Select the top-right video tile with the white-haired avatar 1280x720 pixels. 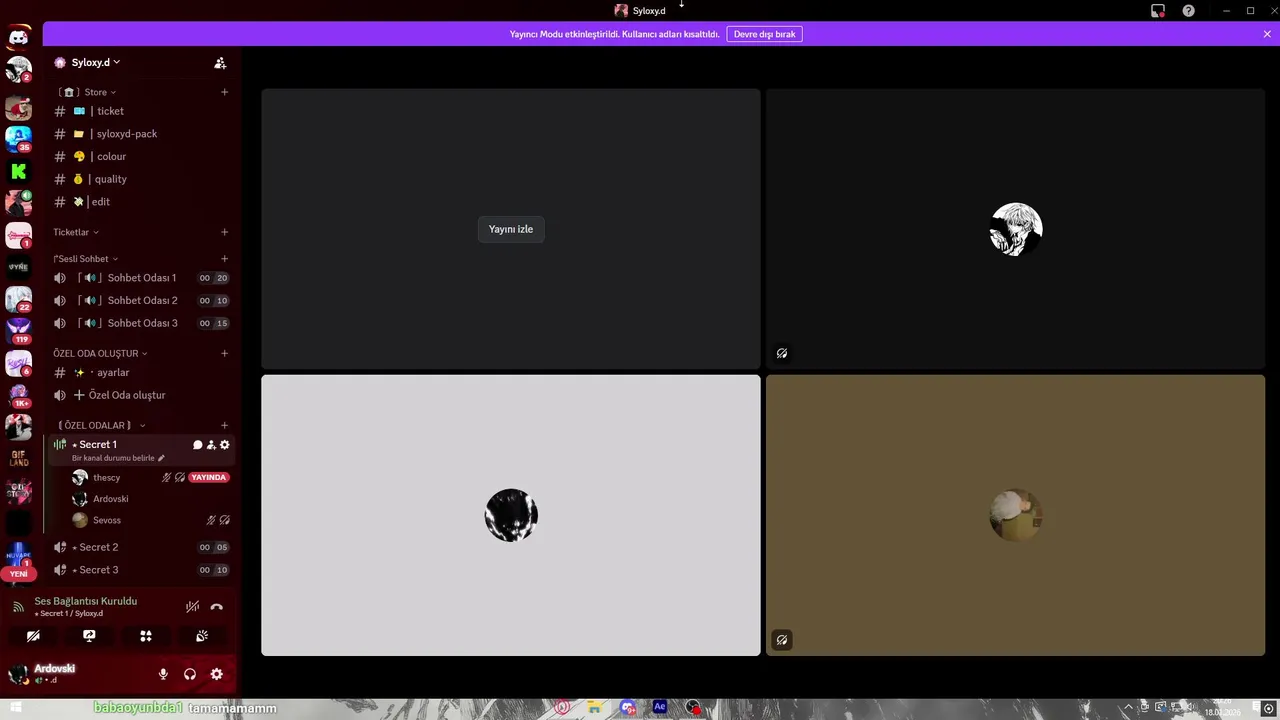(x=1015, y=229)
